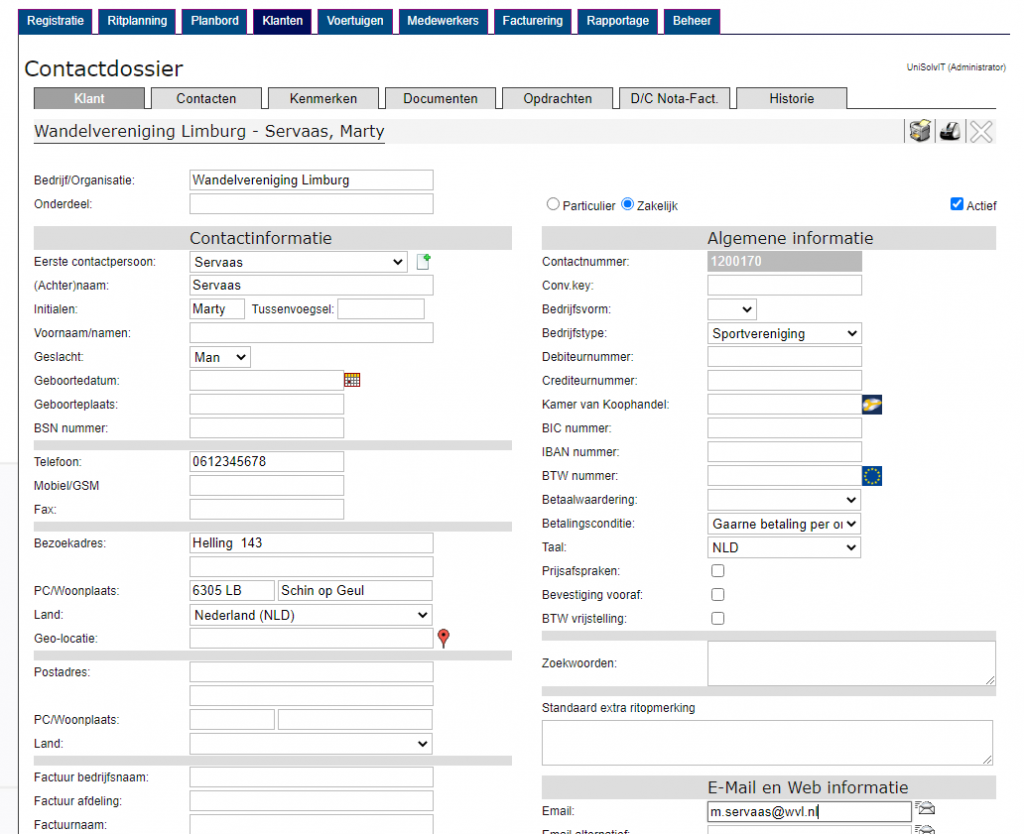Screen dimensions: 1024x834
Task: Open the Betalingsconditie dropdown
Action: (784, 524)
